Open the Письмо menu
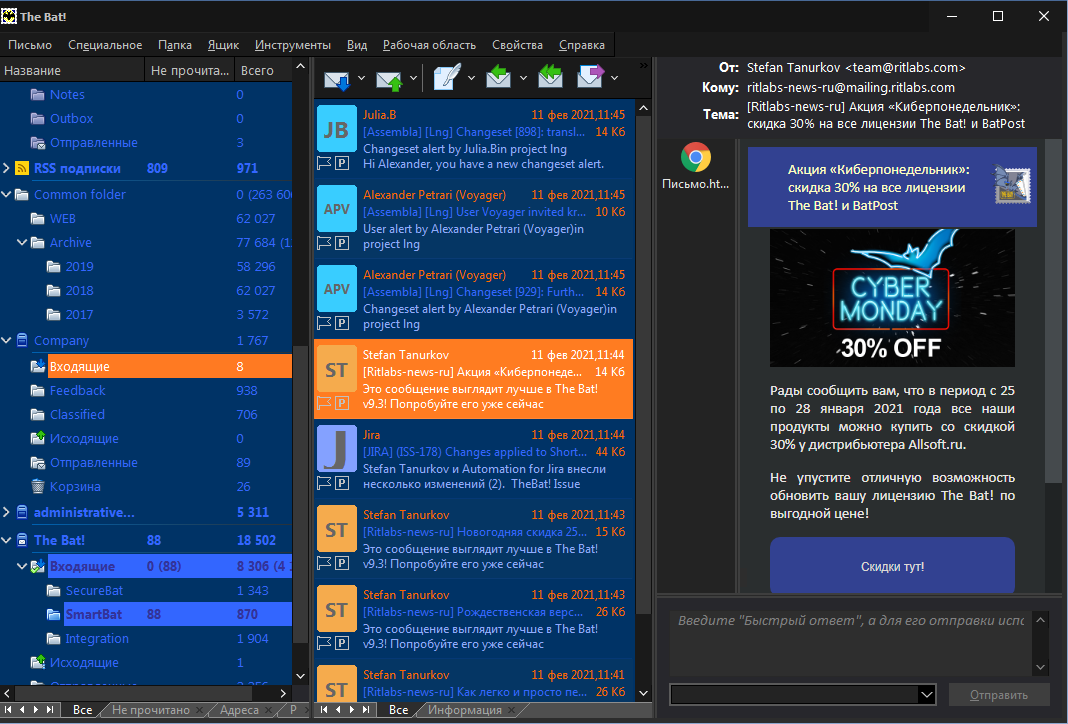The image size is (1068, 724). (30, 45)
